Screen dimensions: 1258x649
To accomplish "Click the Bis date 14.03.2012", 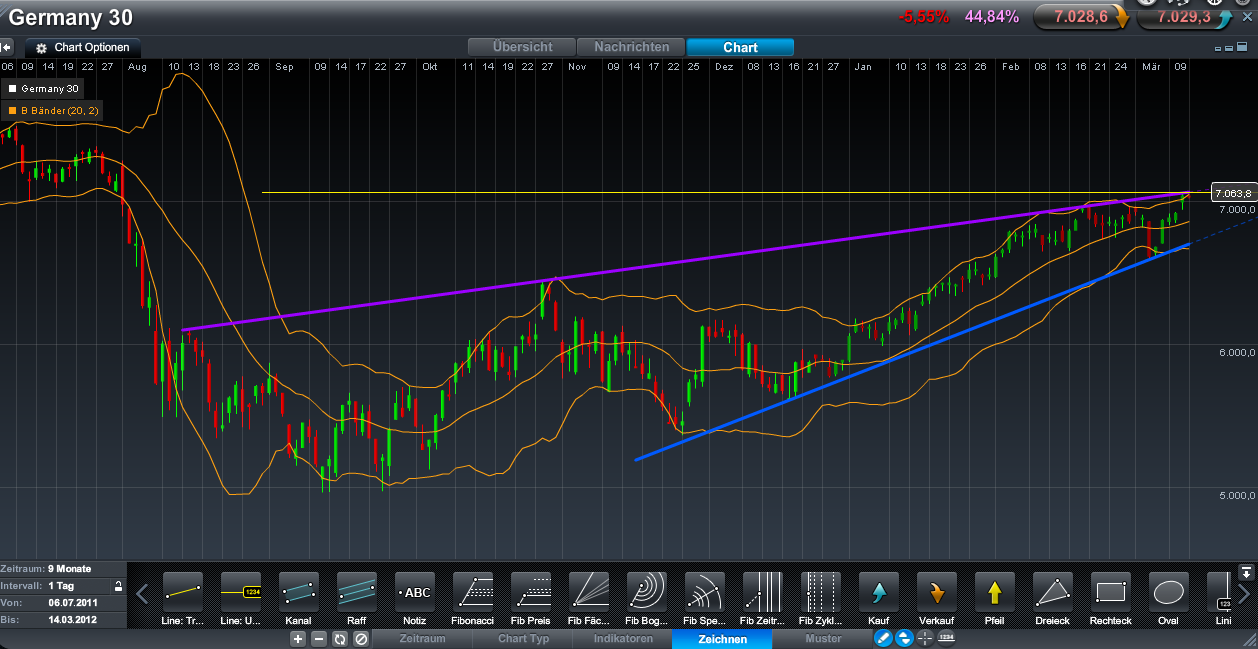I will [71, 620].
